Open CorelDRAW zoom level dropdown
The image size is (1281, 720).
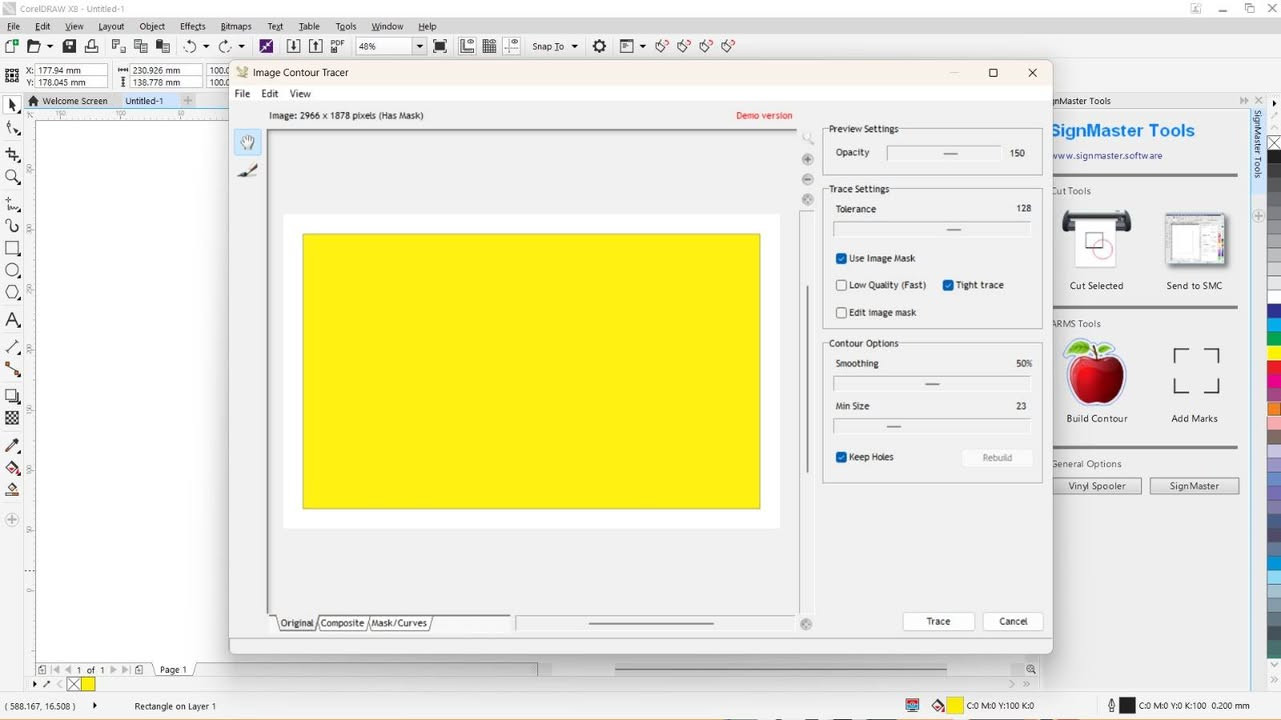(x=419, y=46)
